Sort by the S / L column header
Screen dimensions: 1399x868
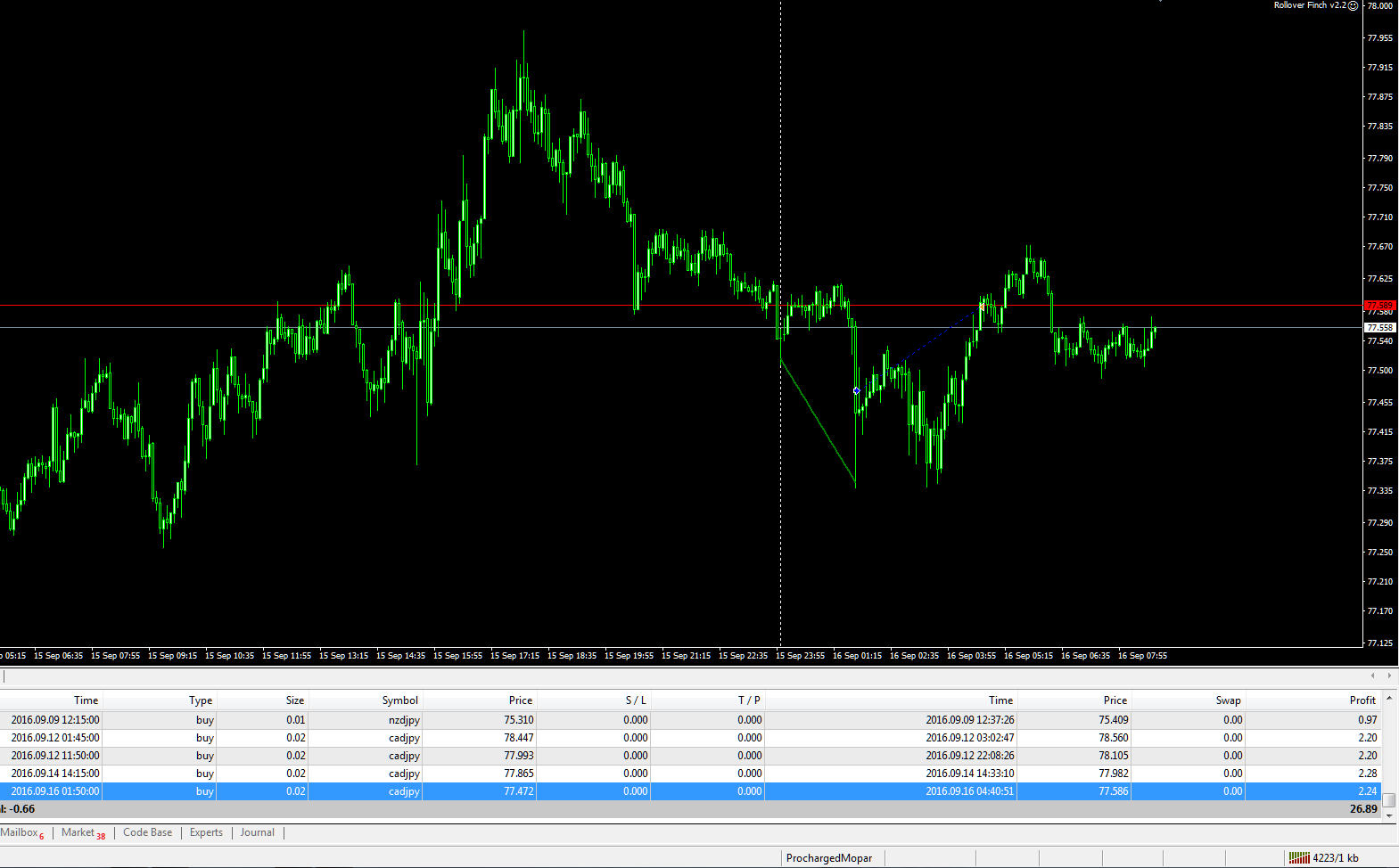[594, 700]
